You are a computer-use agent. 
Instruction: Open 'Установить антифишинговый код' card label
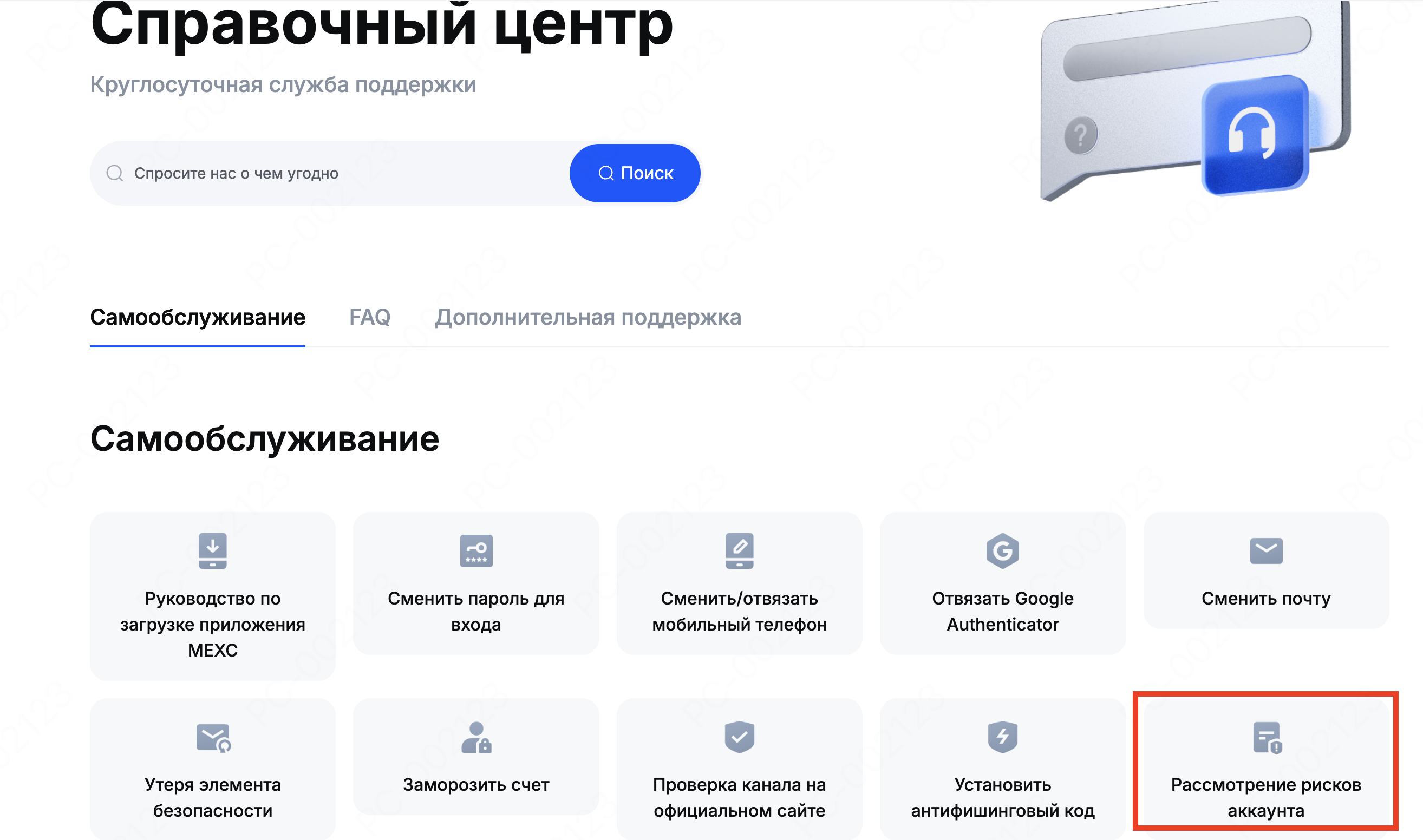pos(1002,798)
